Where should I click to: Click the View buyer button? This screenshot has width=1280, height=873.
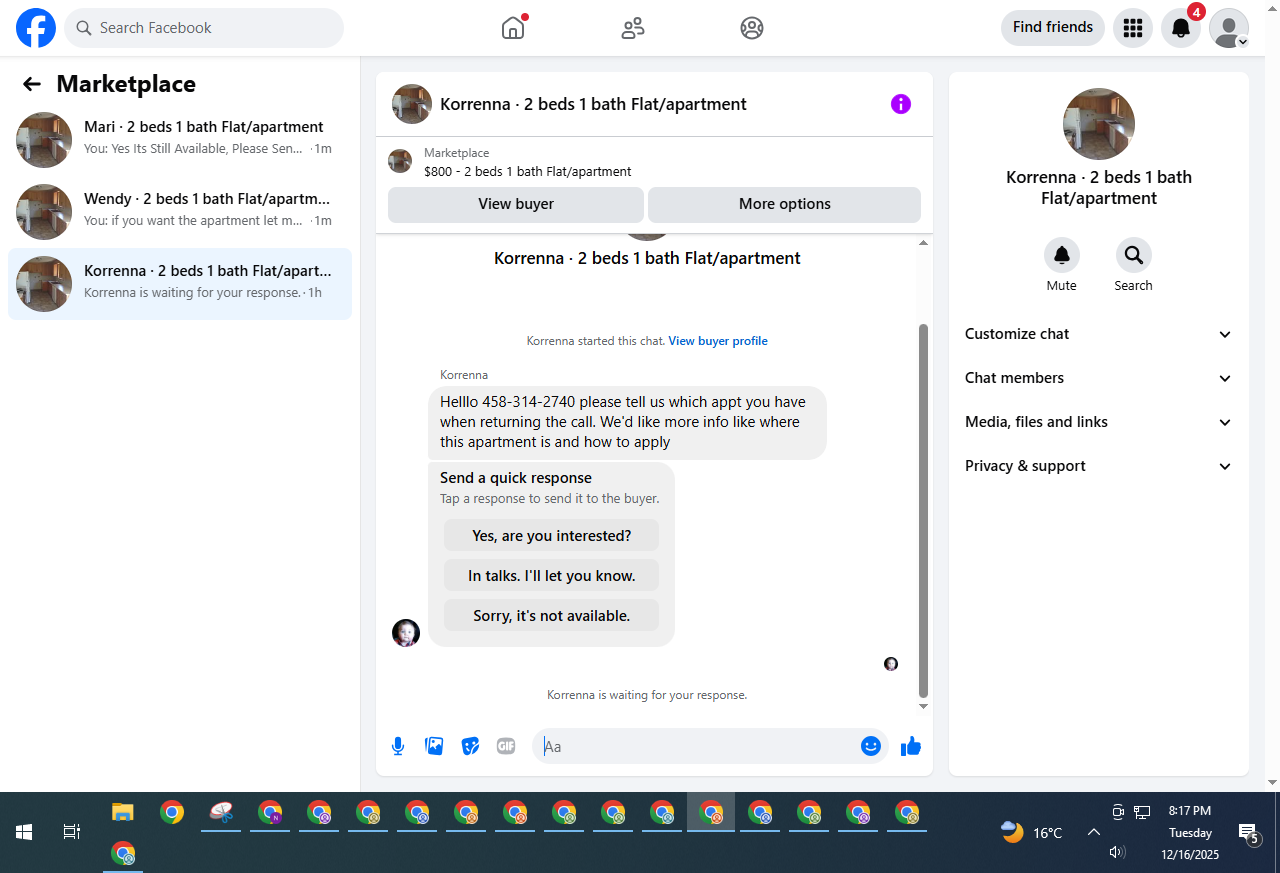516,204
